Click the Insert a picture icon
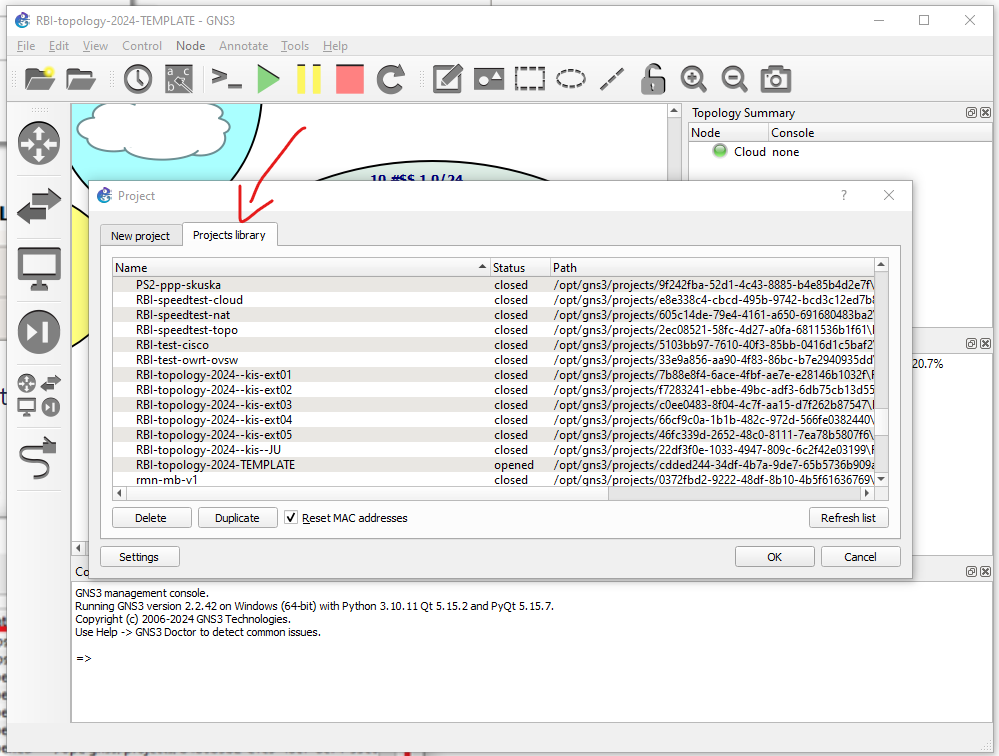The height and width of the screenshot is (756, 999). (489, 79)
